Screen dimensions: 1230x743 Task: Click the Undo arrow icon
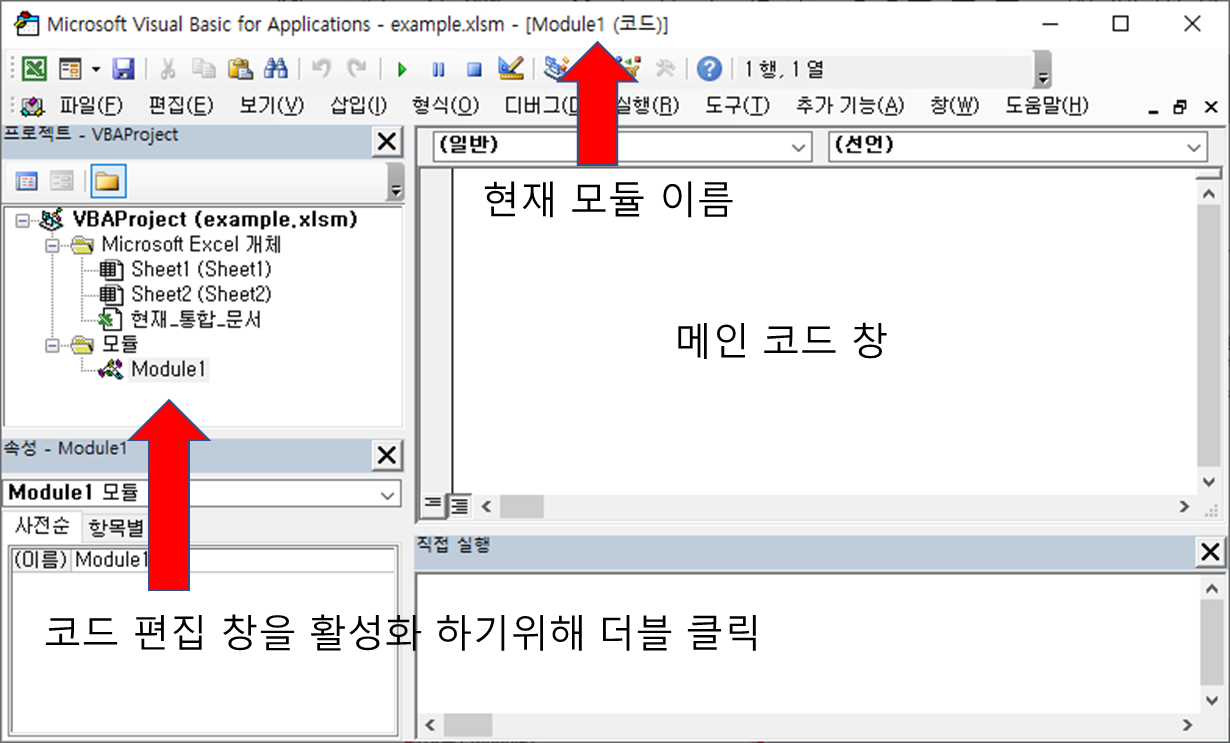321,69
